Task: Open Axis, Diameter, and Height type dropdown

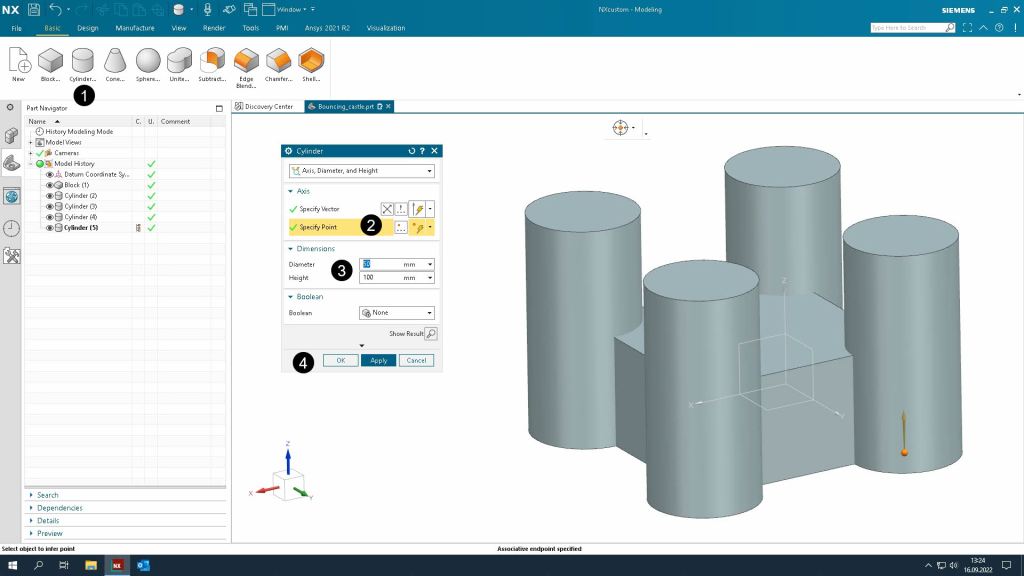Action: point(360,171)
